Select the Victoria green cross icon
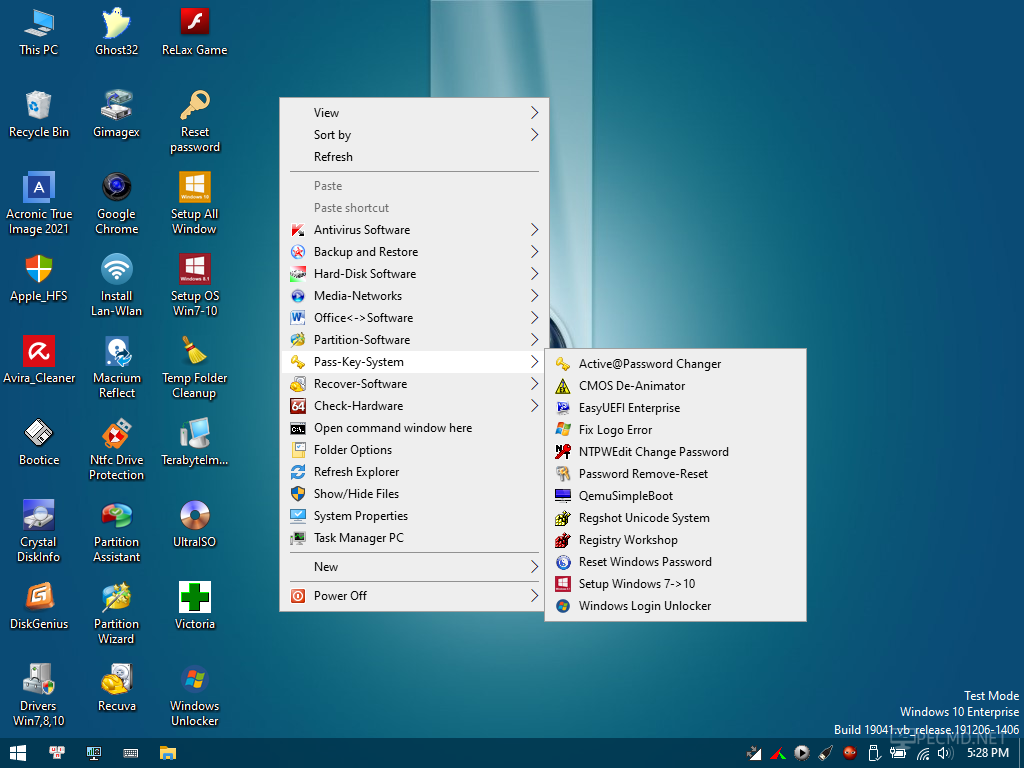This screenshot has height=768, width=1024. click(195, 606)
